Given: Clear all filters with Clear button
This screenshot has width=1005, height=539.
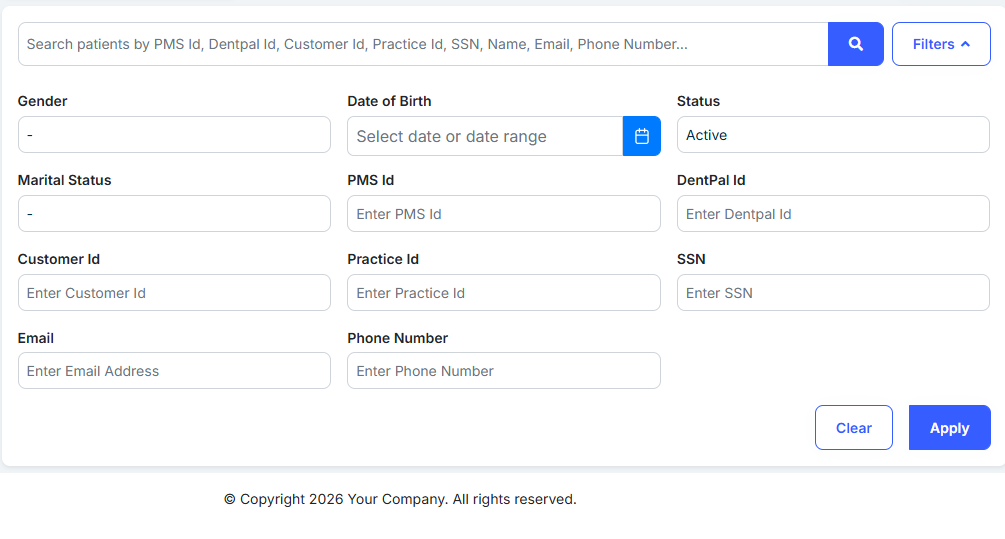Looking at the screenshot, I should point(853,428).
